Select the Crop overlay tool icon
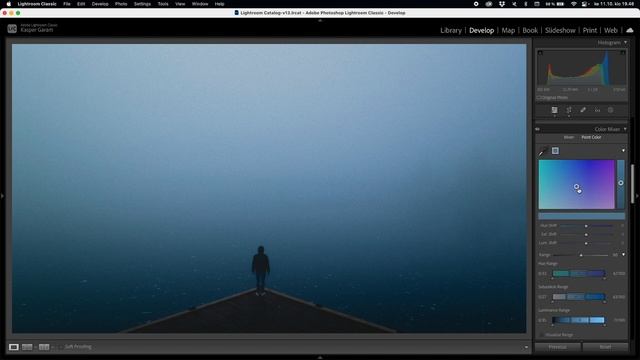This screenshot has height=360, width=640. pyautogui.click(x=569, y=110)
